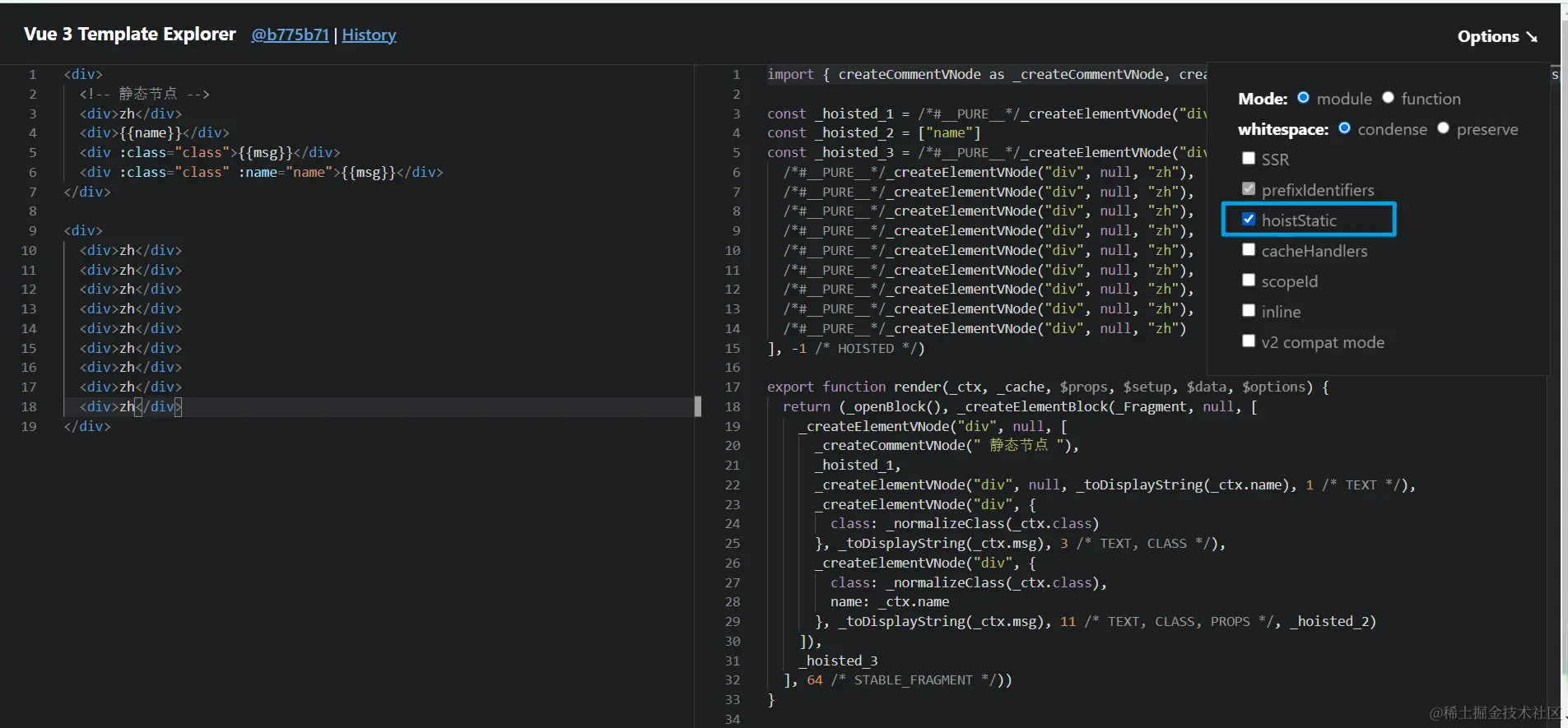Choose condense whitespace option
This screenshot has width=1568, height=728.
1344,128
